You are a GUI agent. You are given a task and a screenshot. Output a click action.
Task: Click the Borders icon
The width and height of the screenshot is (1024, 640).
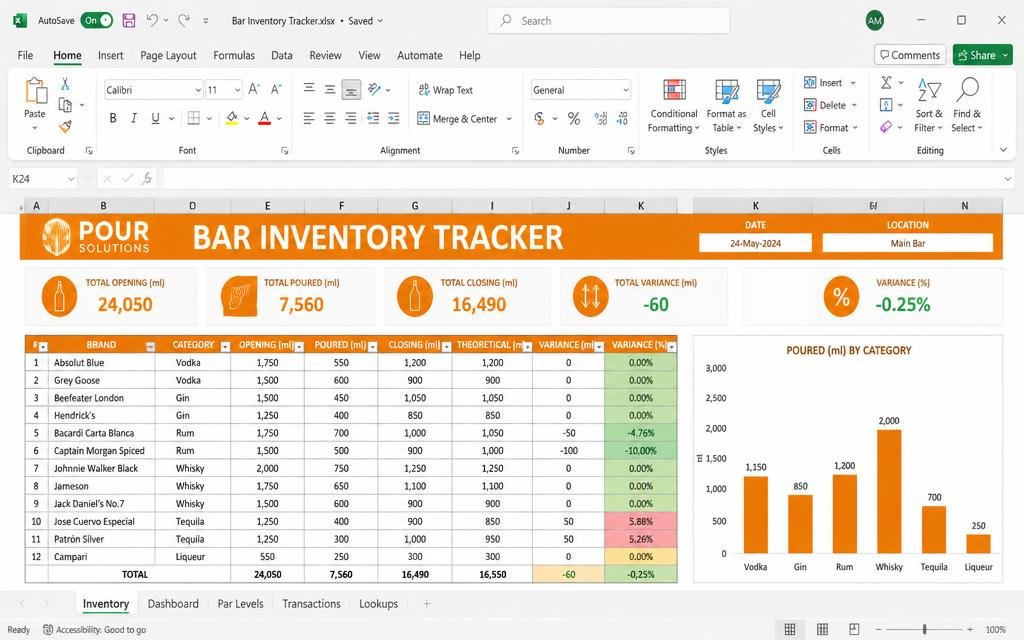pos(193,118)
